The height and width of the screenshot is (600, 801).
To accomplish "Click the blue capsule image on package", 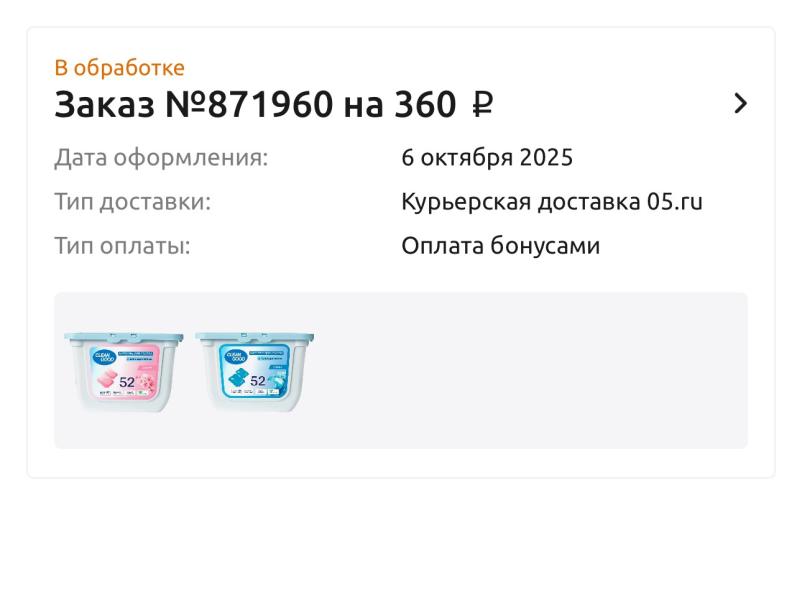I will pyautogui.click(x=238, y=380).
